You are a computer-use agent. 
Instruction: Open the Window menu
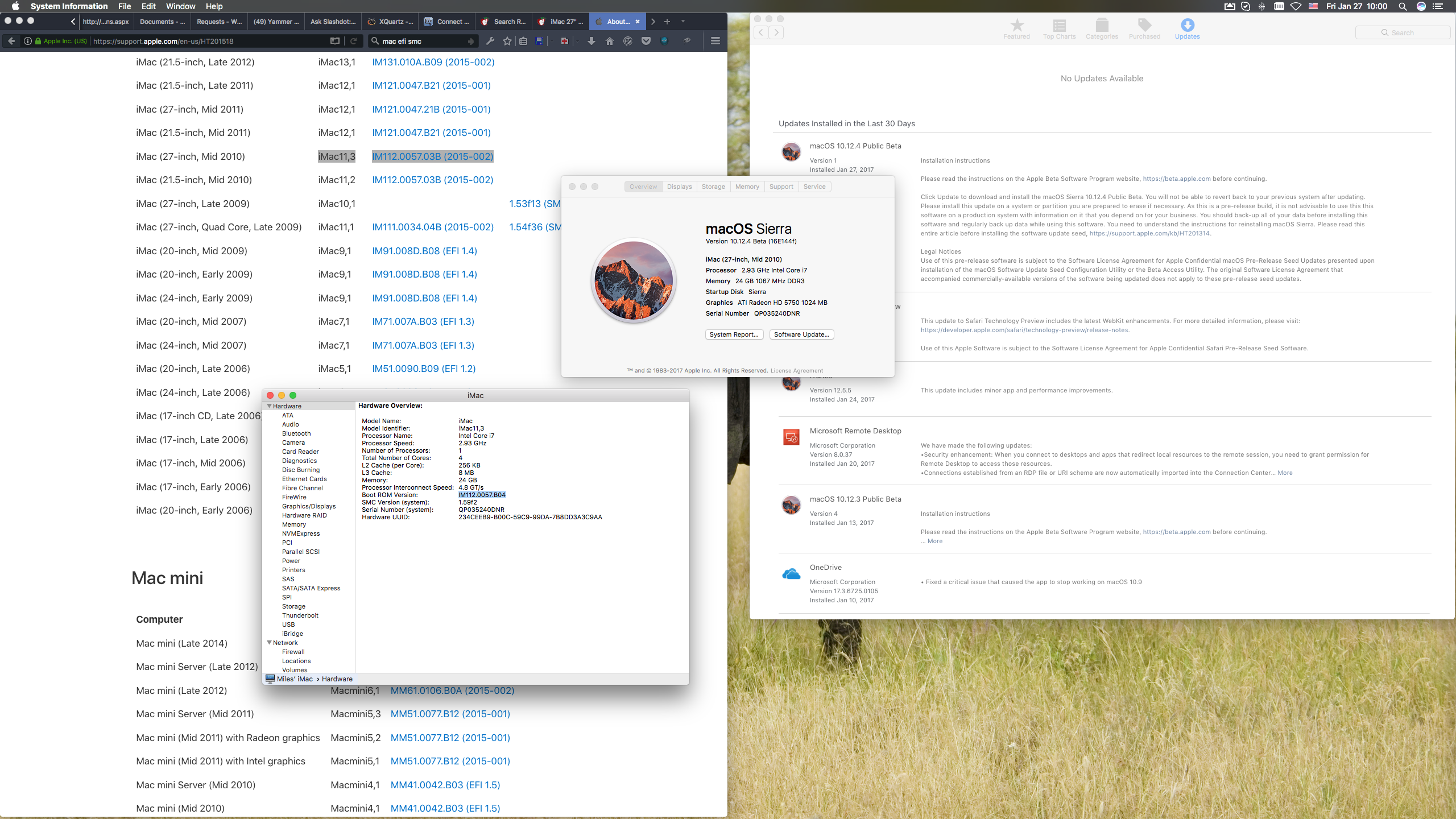tap(180, 6)
